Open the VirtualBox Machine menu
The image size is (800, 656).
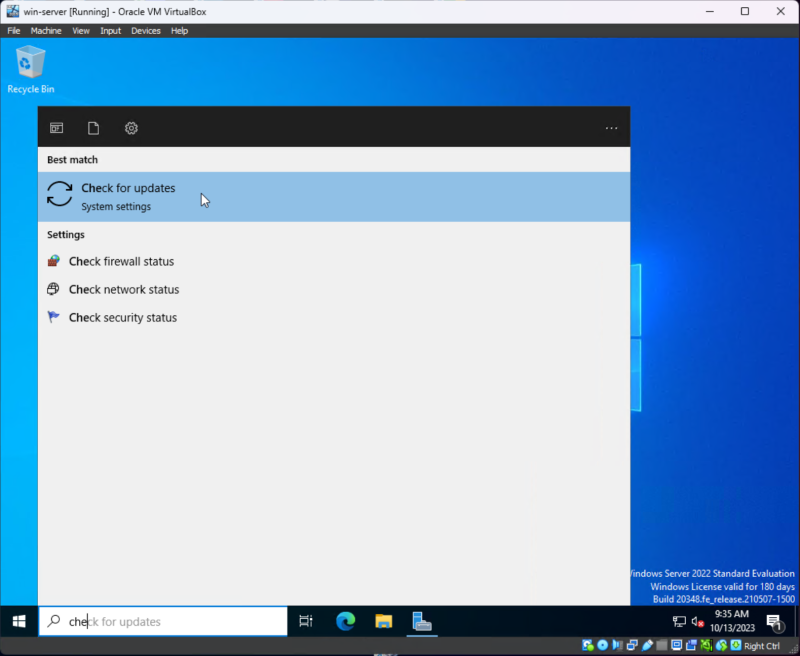[x=46, y=31]
